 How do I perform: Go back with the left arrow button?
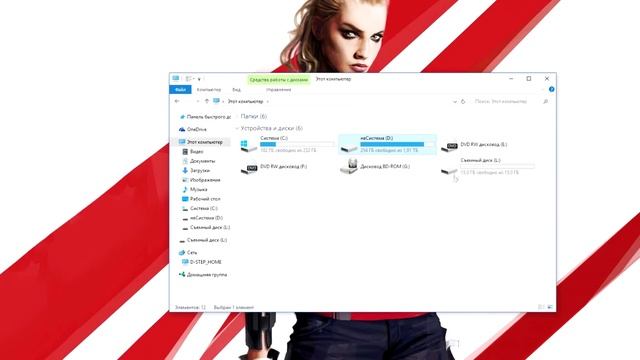(177, 101)
